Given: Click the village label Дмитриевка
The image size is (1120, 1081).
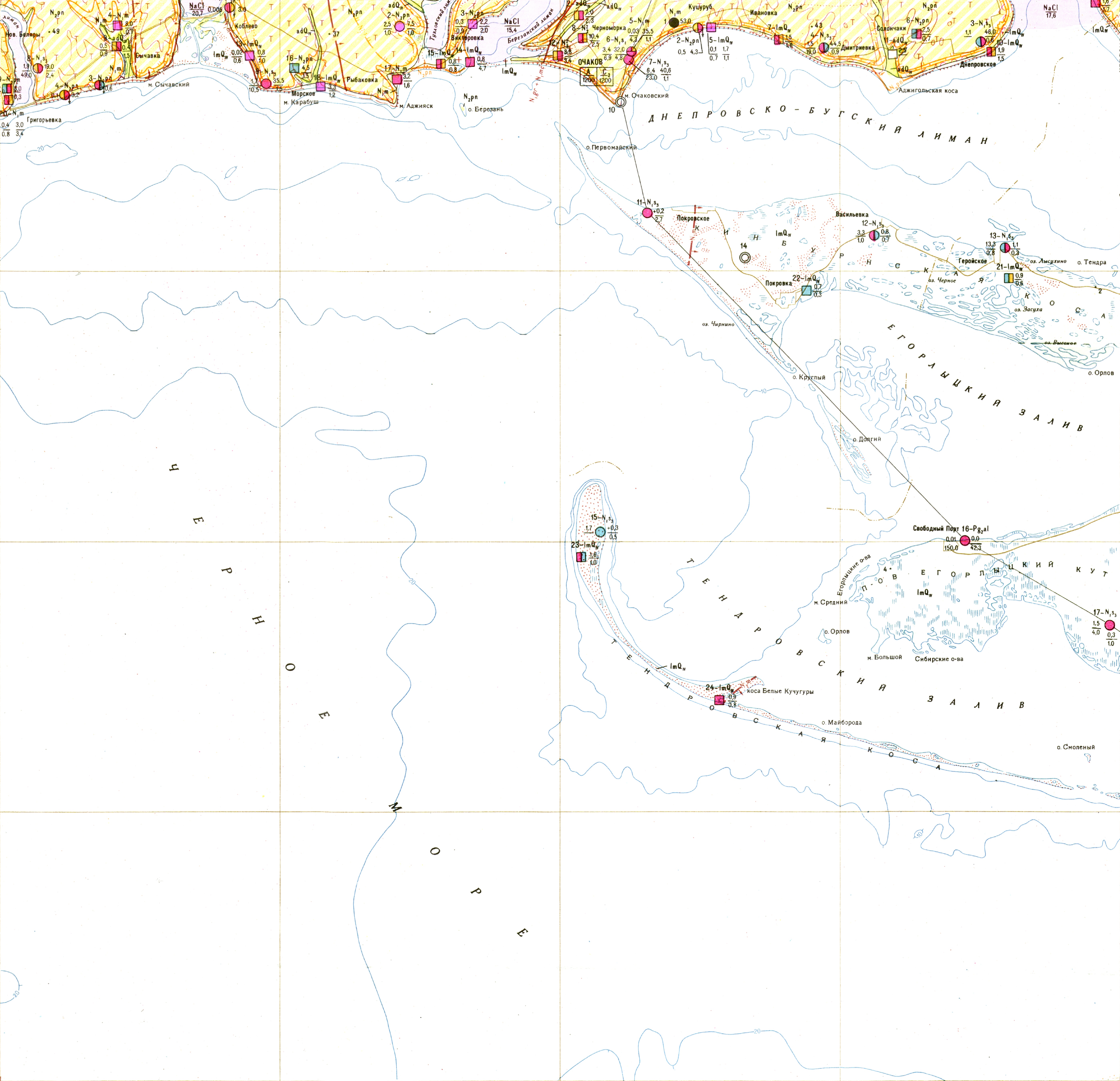Looking at the screenshot, I should click(x=858, y=48).
